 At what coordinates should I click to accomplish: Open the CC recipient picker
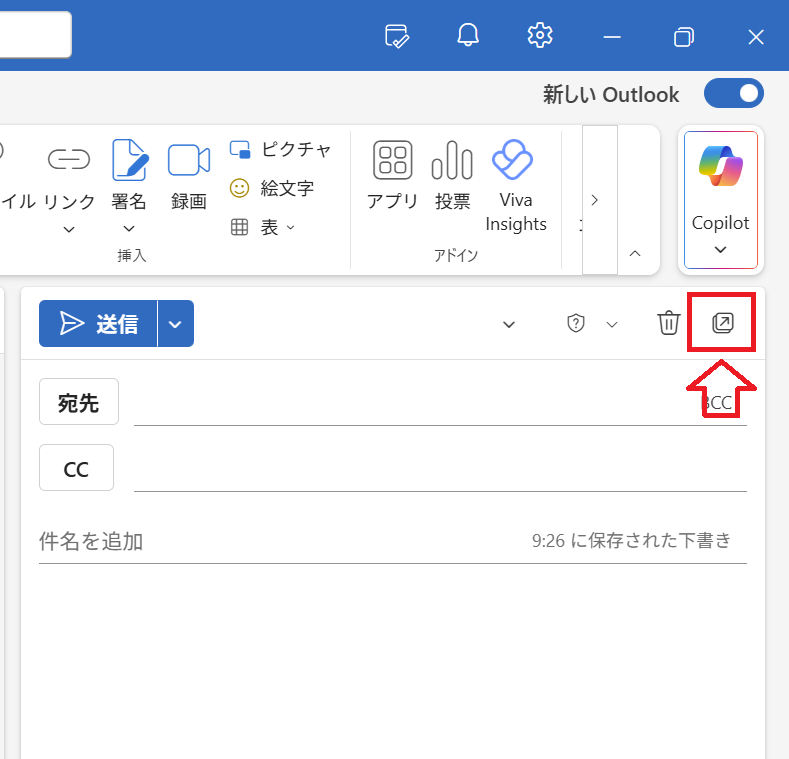pyautogui.click(x=76, y=468)
